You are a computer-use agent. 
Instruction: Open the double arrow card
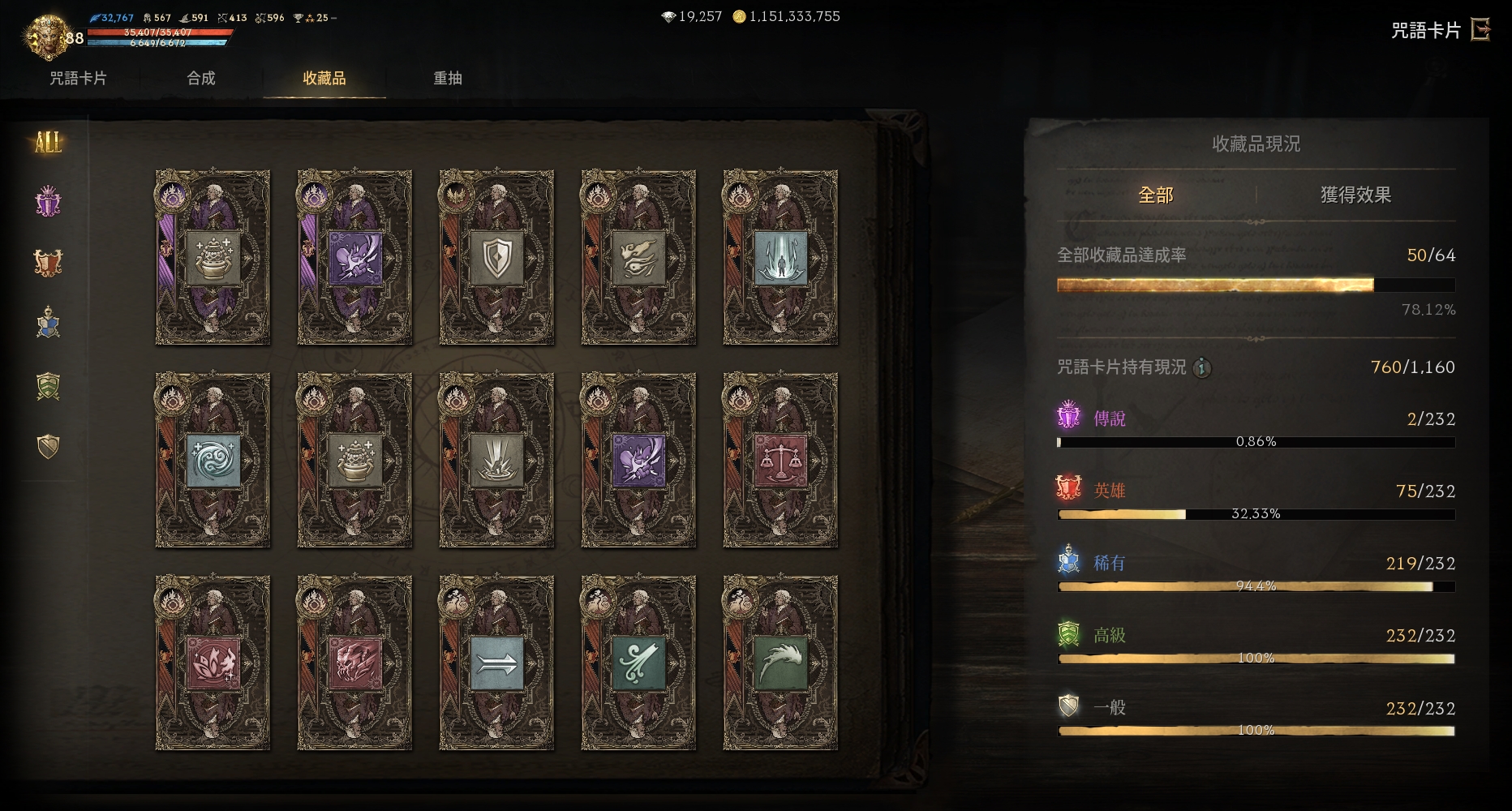coord(496,663)
